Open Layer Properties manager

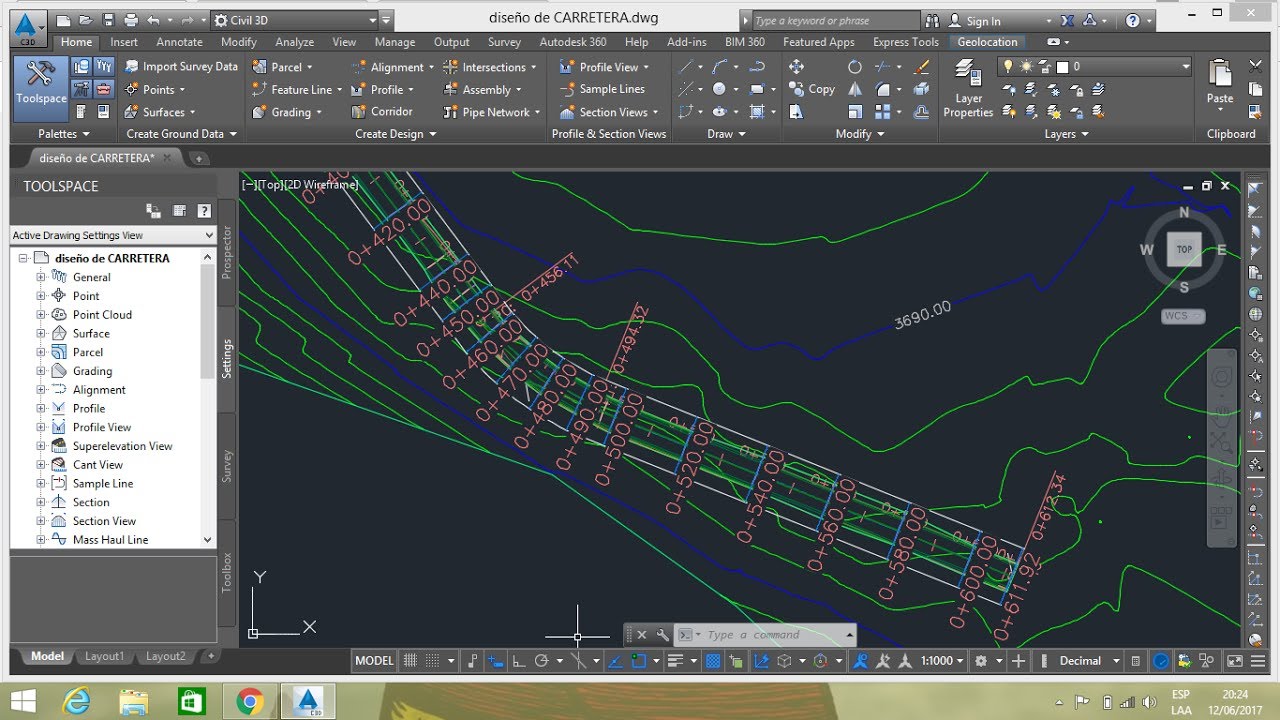(968, 89)
